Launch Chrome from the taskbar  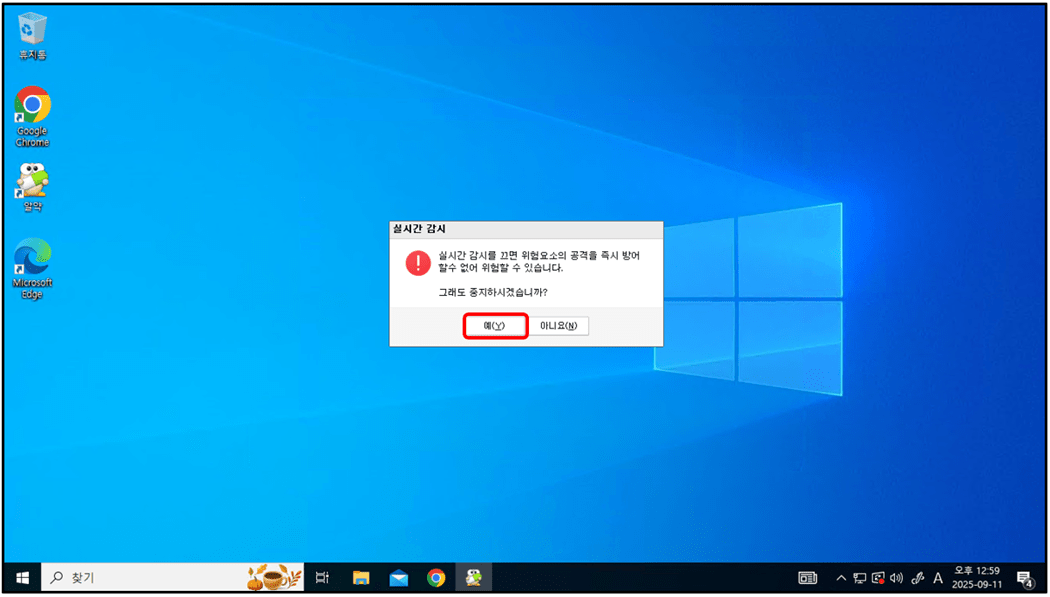point(436,577)
